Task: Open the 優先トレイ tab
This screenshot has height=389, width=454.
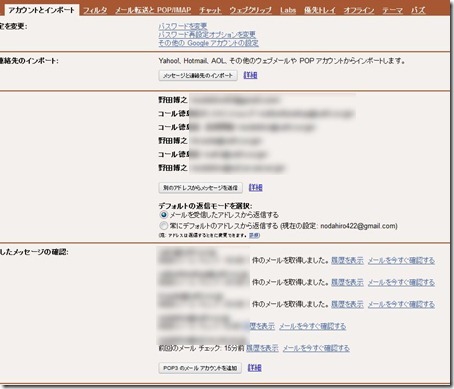Action: [320, 10]
